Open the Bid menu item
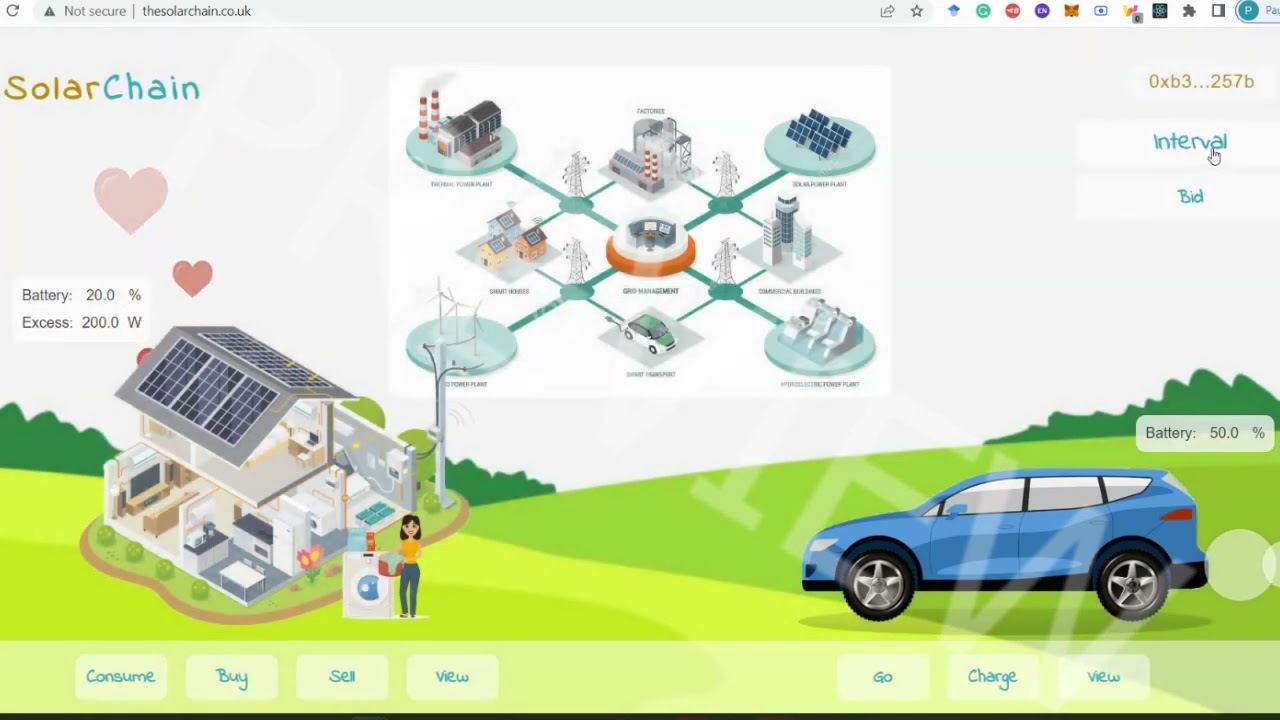The width and height of the screenshot is (1280, 720). coord(1190,196)
